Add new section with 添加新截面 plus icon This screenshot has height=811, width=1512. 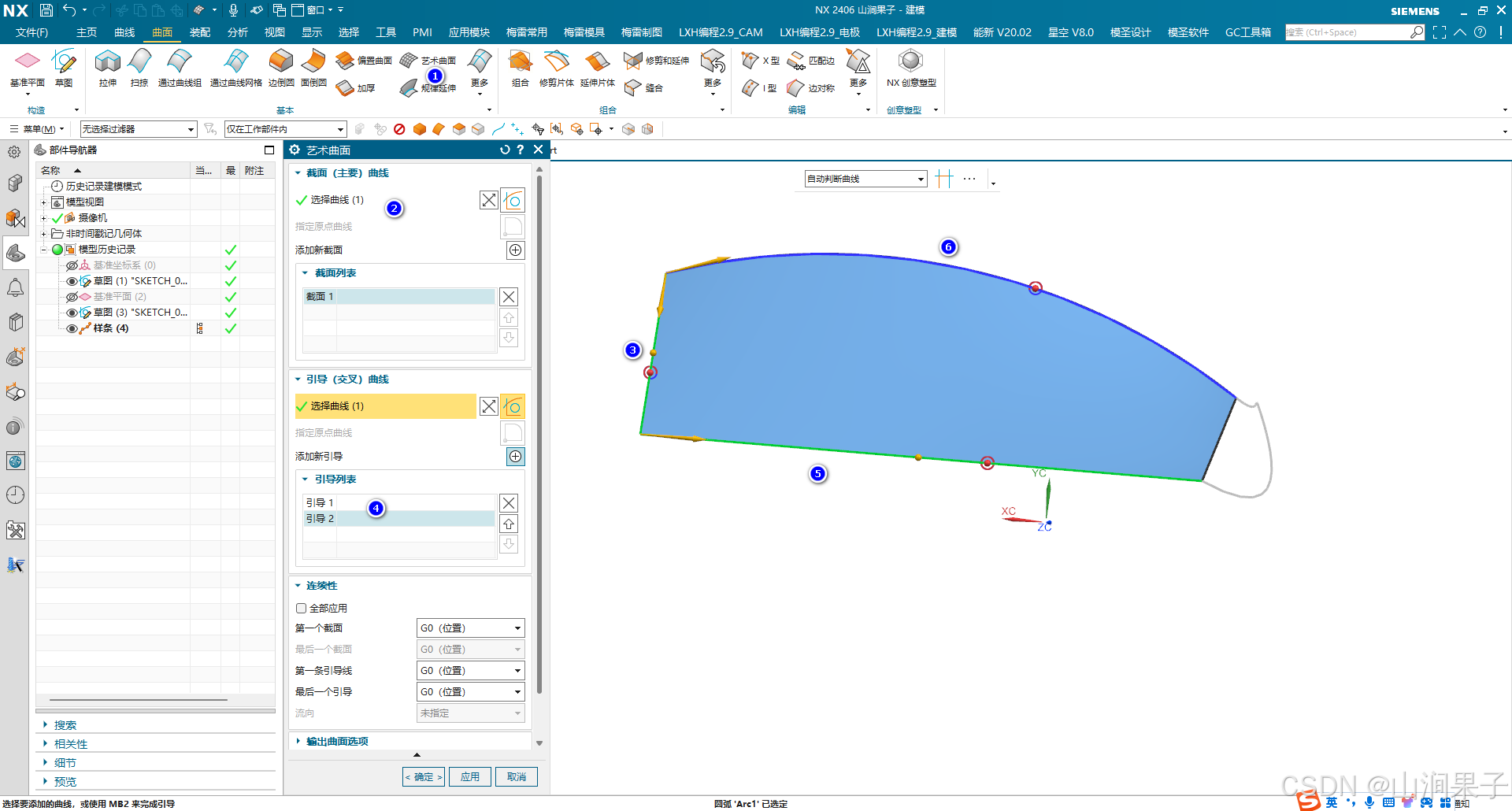click(x=515, y=250)
